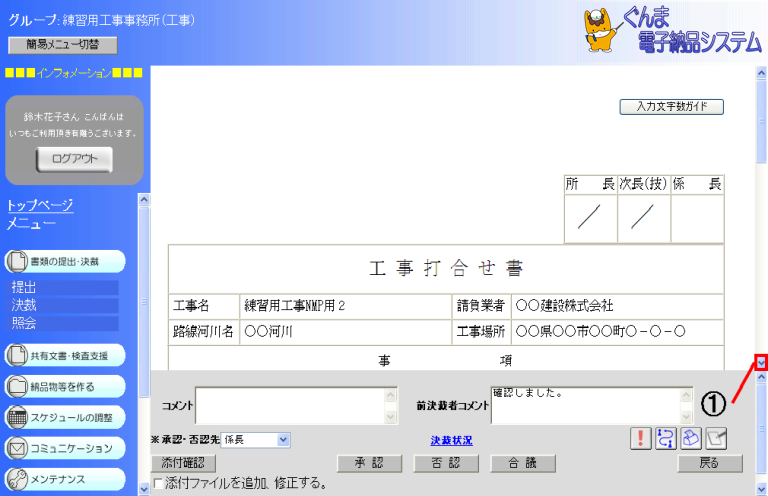Screen dimensions: 768x496
Task: Click sidebar menu scroll-up arrow
Action: click(144, 199)
